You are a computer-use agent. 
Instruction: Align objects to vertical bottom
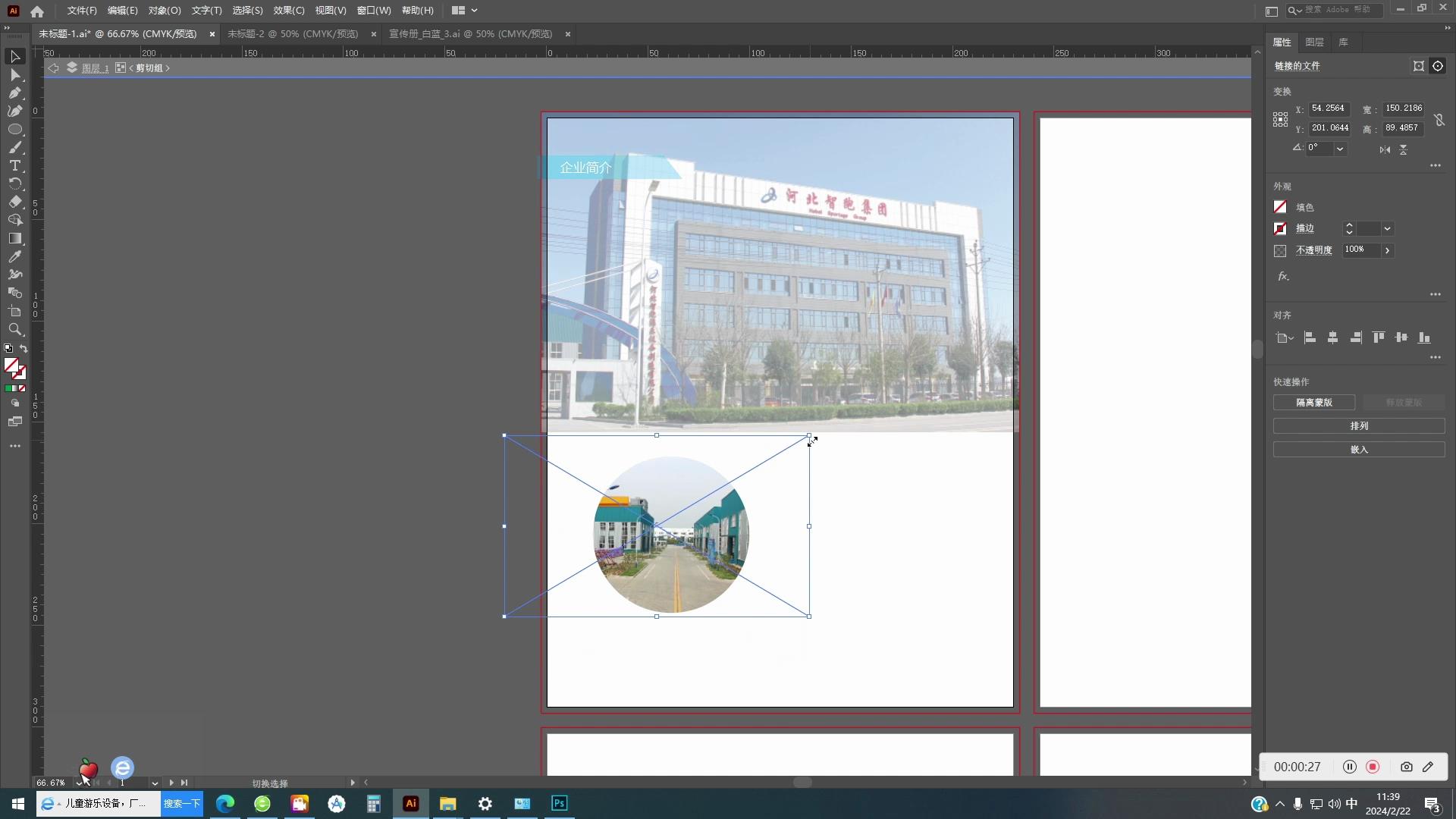pyautogui.click(x=1424, y=338)
